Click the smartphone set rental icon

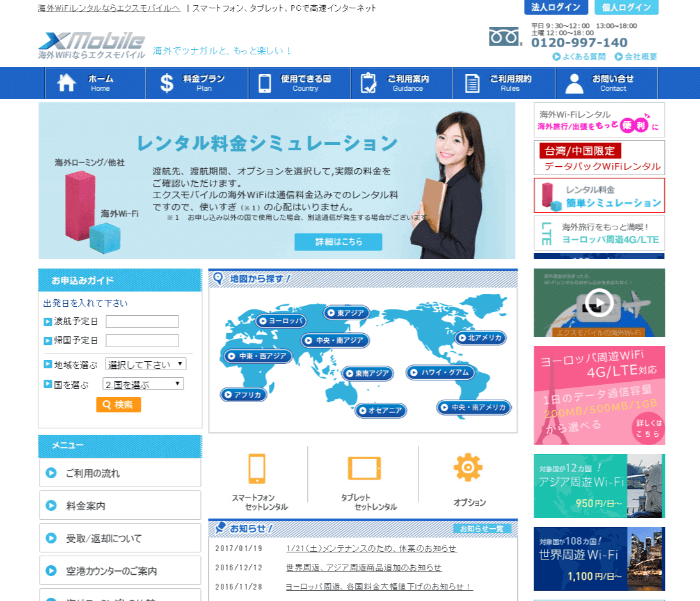(257, 469)
